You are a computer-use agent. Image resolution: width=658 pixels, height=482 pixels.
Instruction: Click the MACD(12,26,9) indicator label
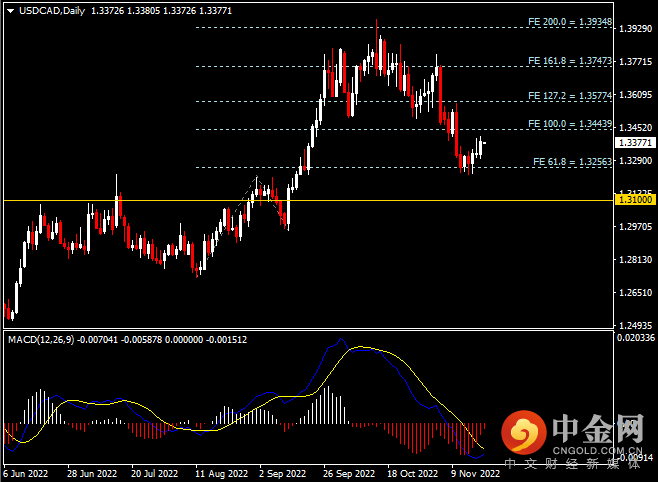[x=41, y=339]
